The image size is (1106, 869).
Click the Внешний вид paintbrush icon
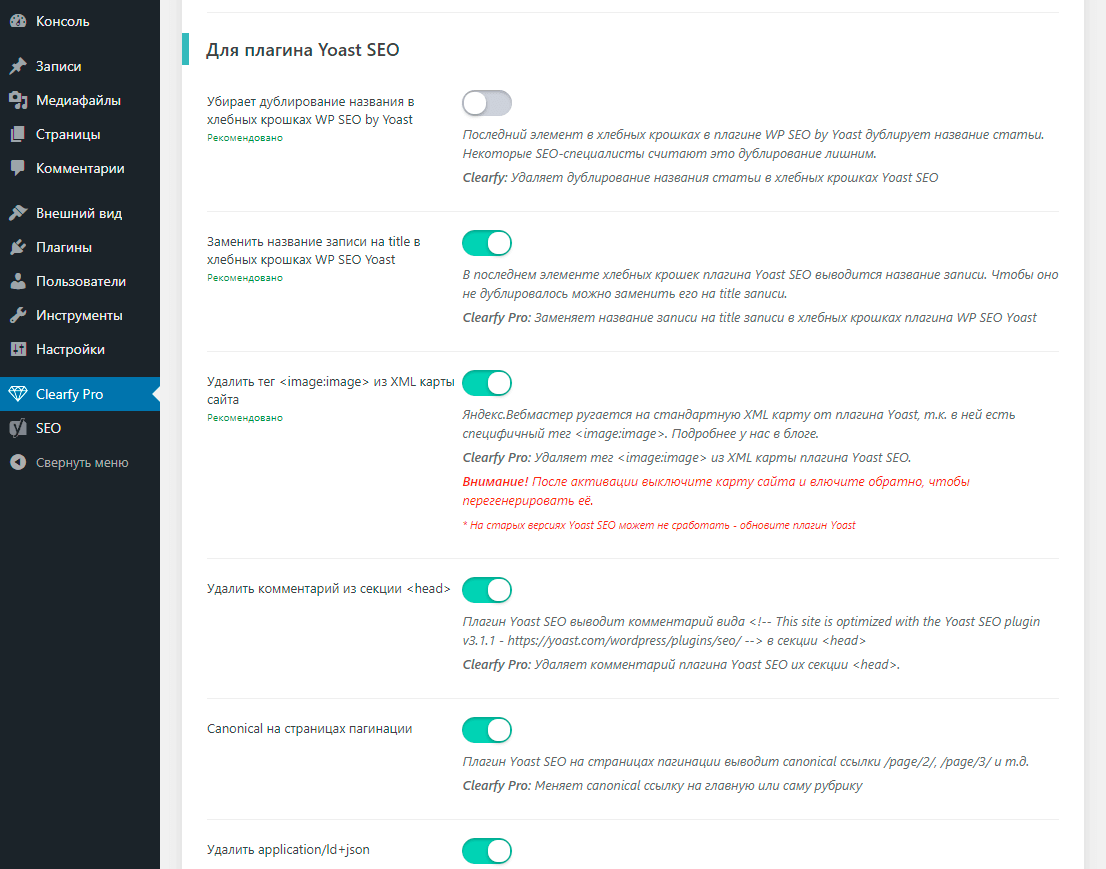18,213
